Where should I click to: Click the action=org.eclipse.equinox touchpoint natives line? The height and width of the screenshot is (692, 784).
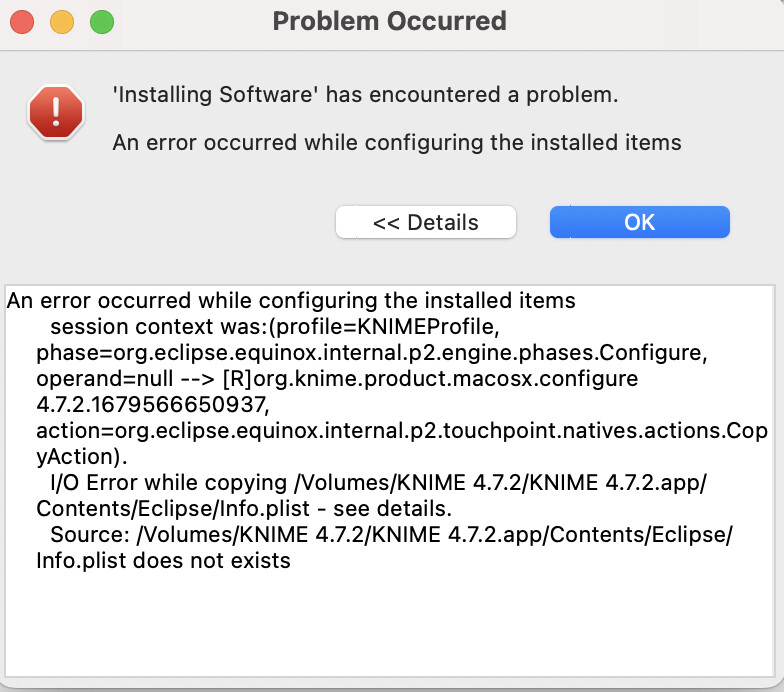(x=402, y=430)
